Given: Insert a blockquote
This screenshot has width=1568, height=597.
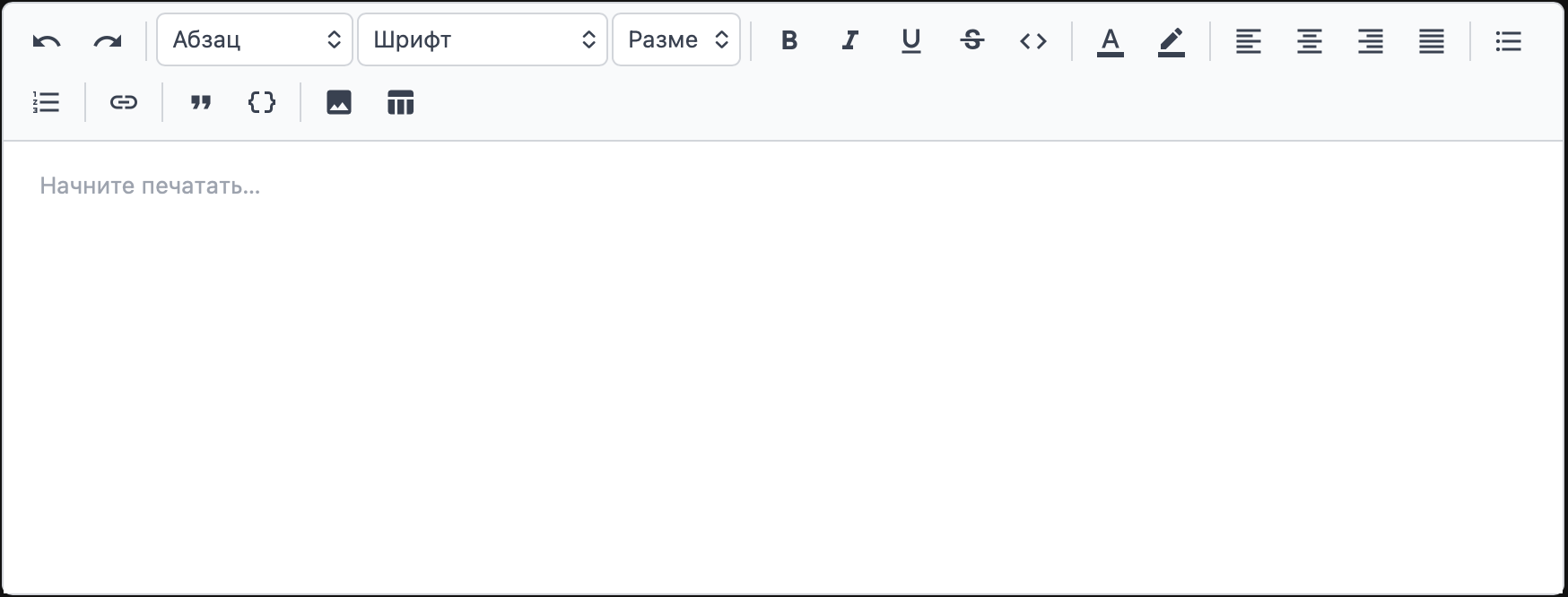Looking at the screenshot, I should pyautogui.click(x=201, y=103).
